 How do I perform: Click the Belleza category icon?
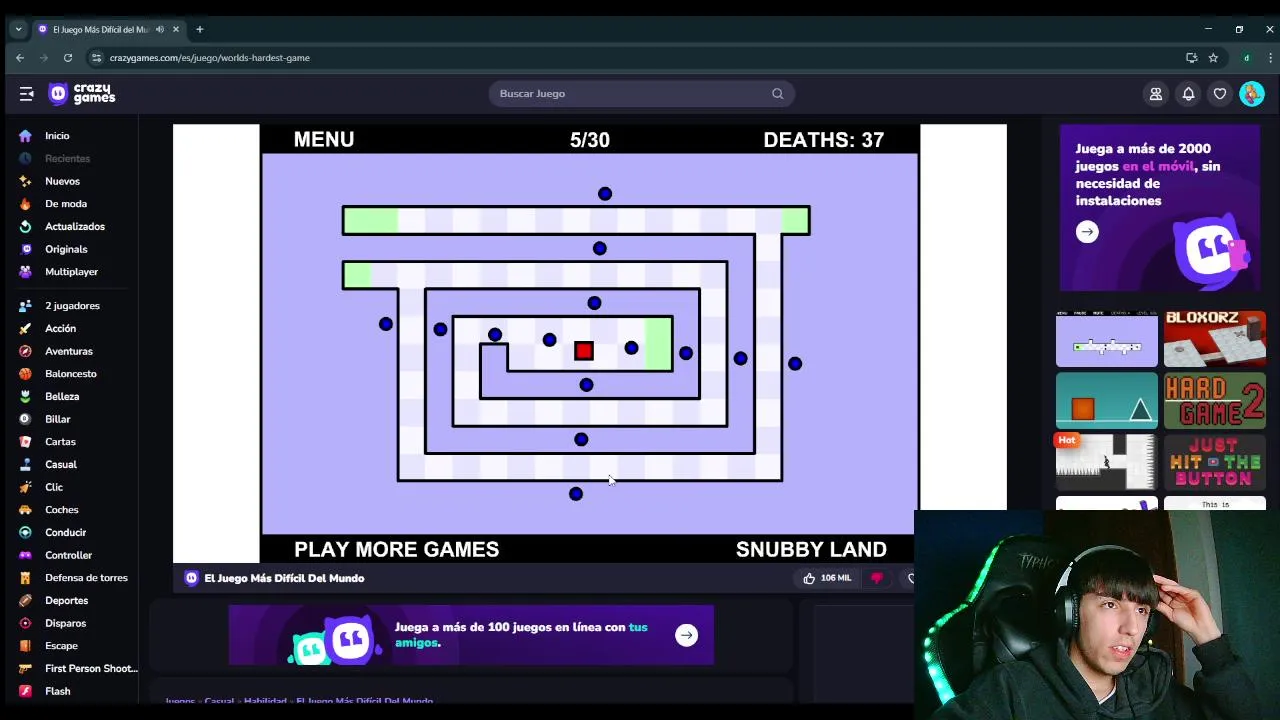point(25,396)
